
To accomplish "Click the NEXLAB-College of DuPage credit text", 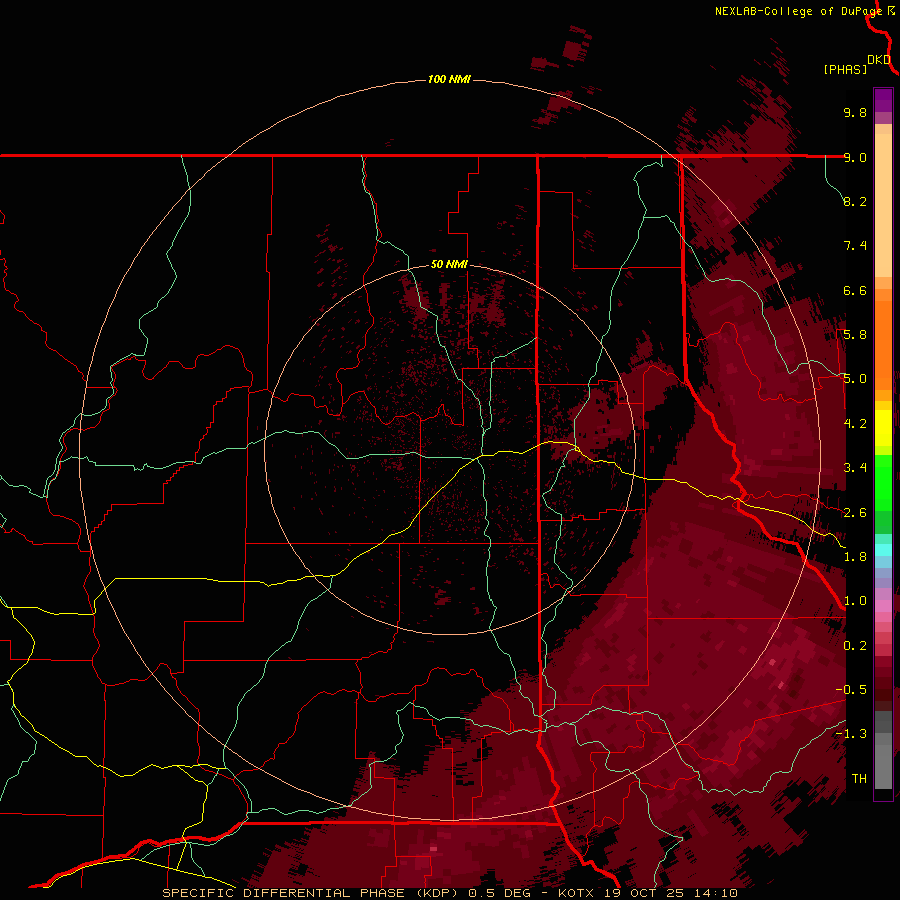I will [798, 11].
